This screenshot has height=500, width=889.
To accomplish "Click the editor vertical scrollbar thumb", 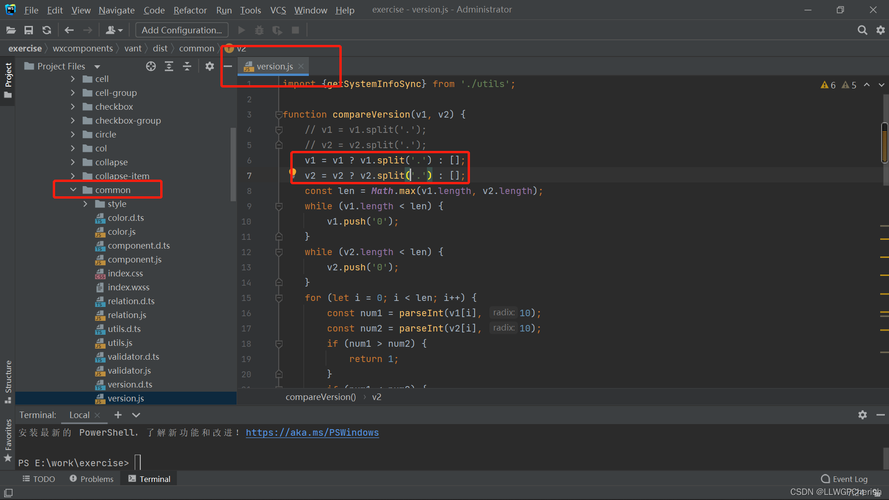I will pyautogui.click(x=884, y=143).
